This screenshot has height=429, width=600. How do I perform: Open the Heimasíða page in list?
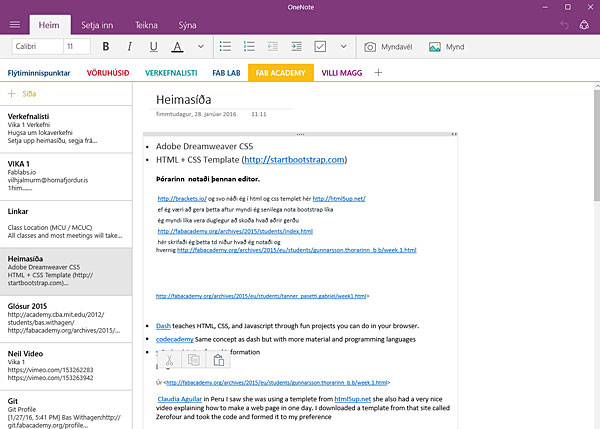(x=66, y=271)
